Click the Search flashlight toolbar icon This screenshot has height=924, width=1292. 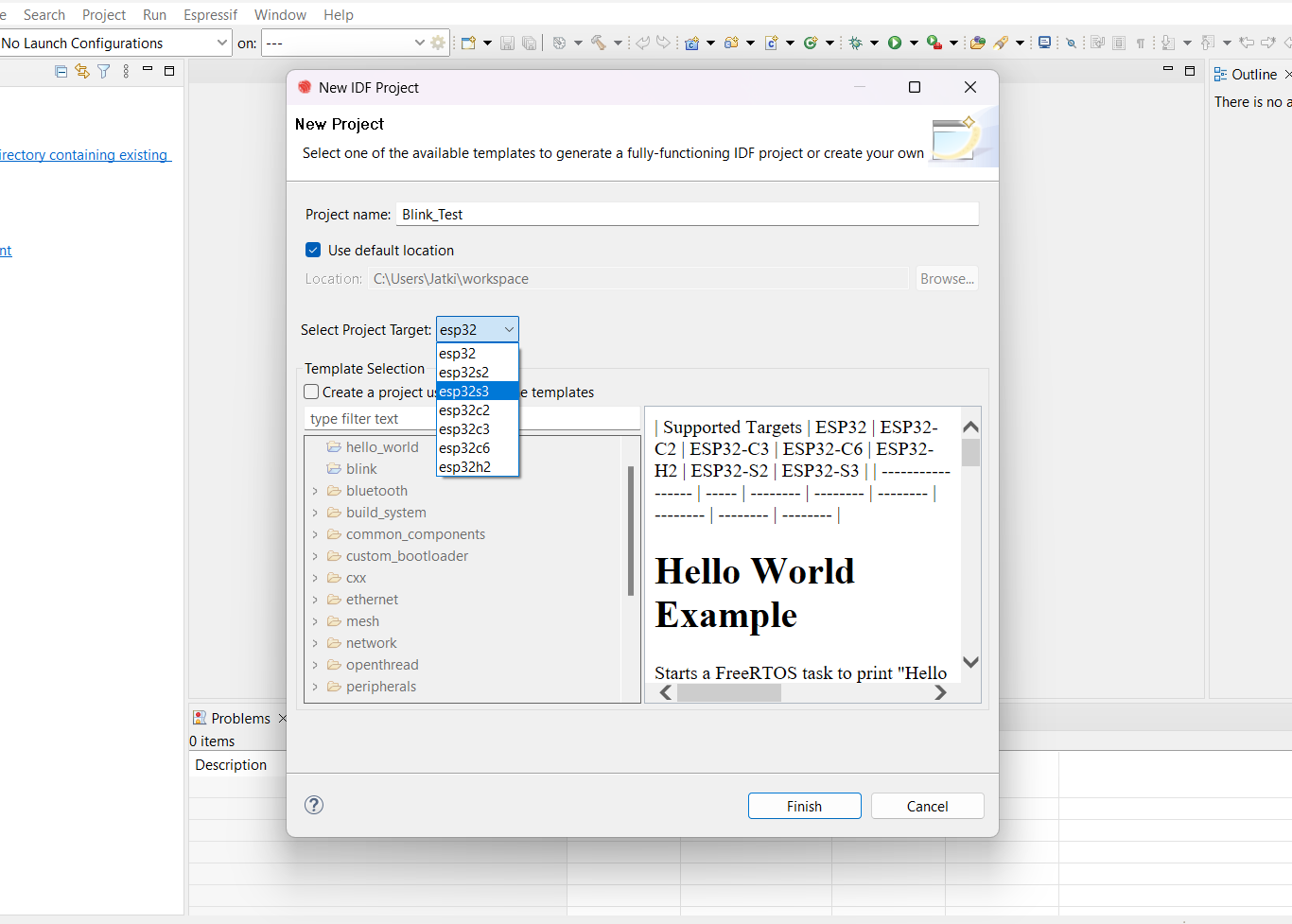click(x=1001, y=43)
